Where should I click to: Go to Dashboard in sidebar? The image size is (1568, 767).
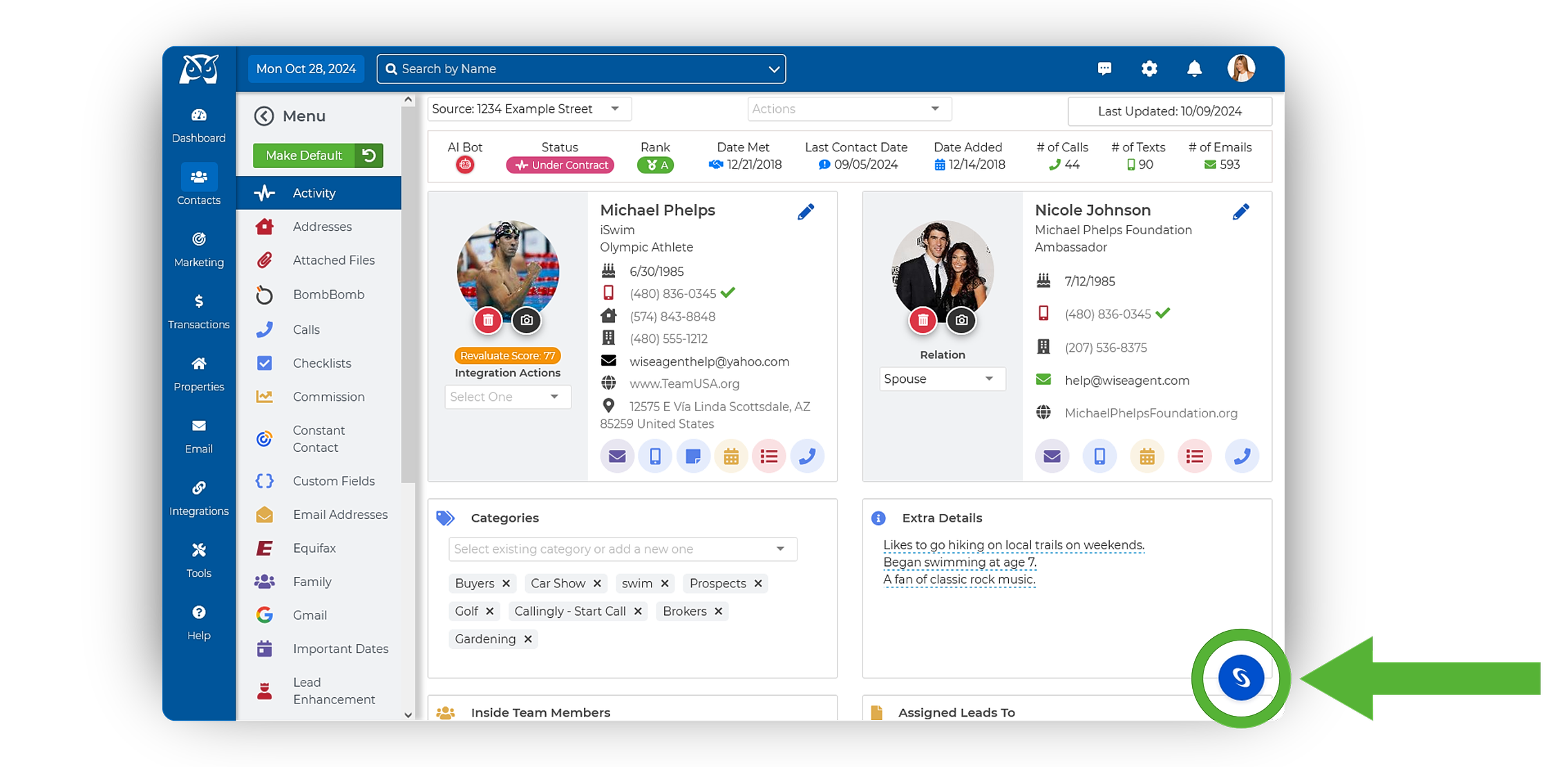(199, 126)
